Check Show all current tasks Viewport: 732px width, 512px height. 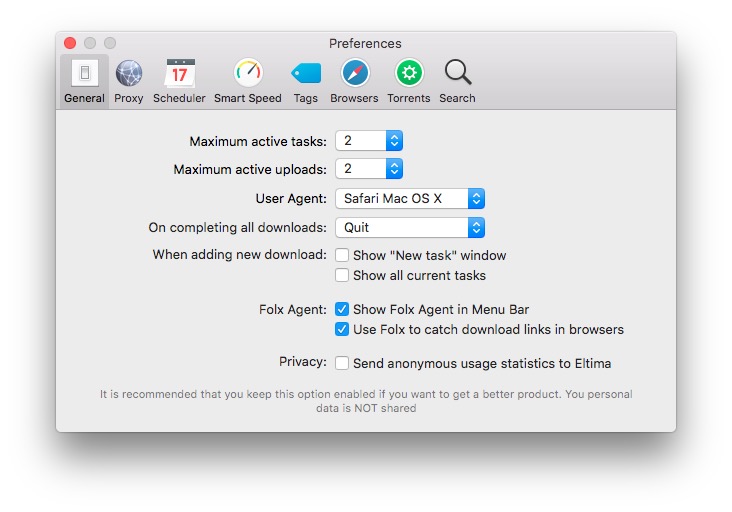[x=342, y=275]
